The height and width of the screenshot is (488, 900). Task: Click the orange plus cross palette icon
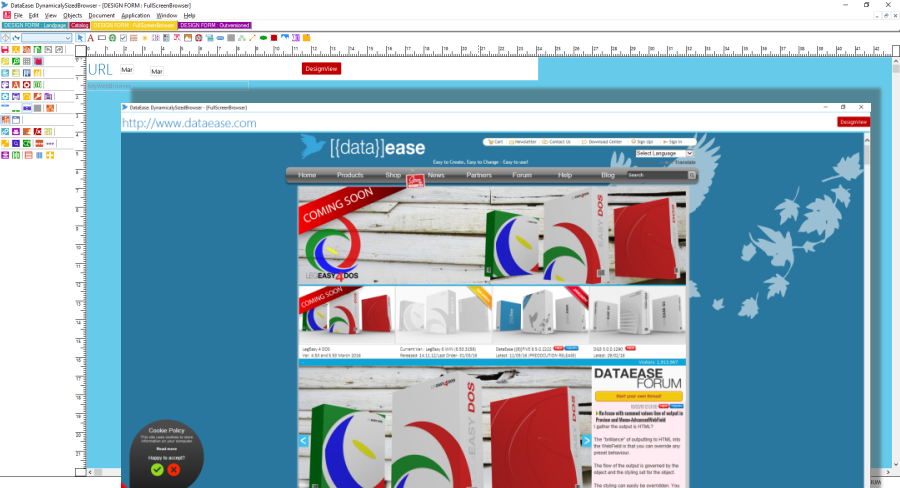coord(50,155)
